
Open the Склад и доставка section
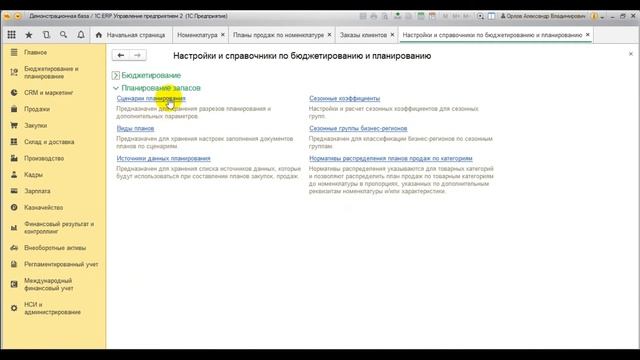(49, 142)
